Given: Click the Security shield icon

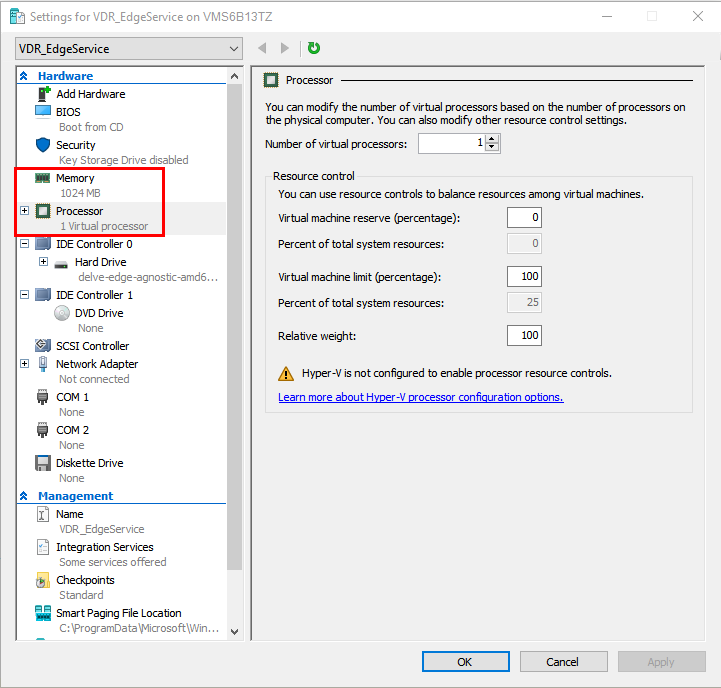Looking at the screenshot, I should click(x=43, y=145).
